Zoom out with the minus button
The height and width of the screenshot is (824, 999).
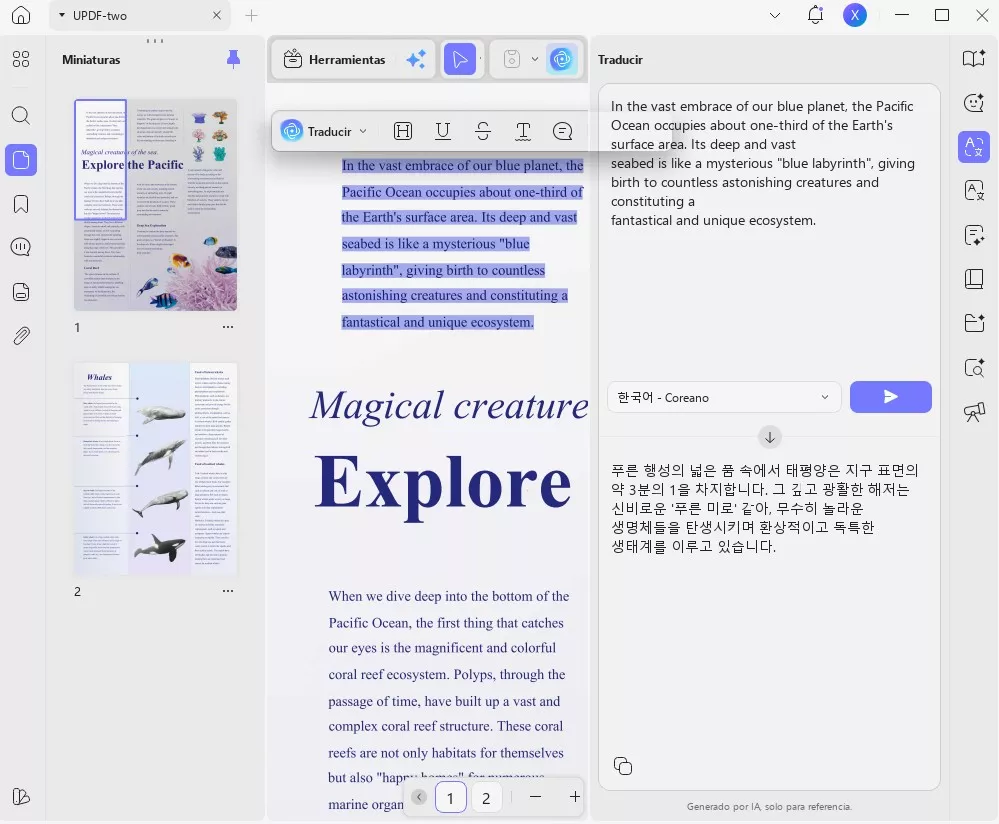[535, 797]
